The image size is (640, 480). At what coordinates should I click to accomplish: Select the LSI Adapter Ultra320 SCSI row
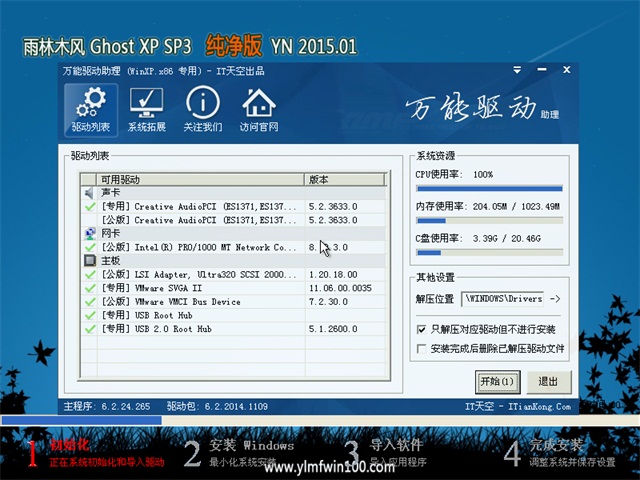tap(198, 273)
